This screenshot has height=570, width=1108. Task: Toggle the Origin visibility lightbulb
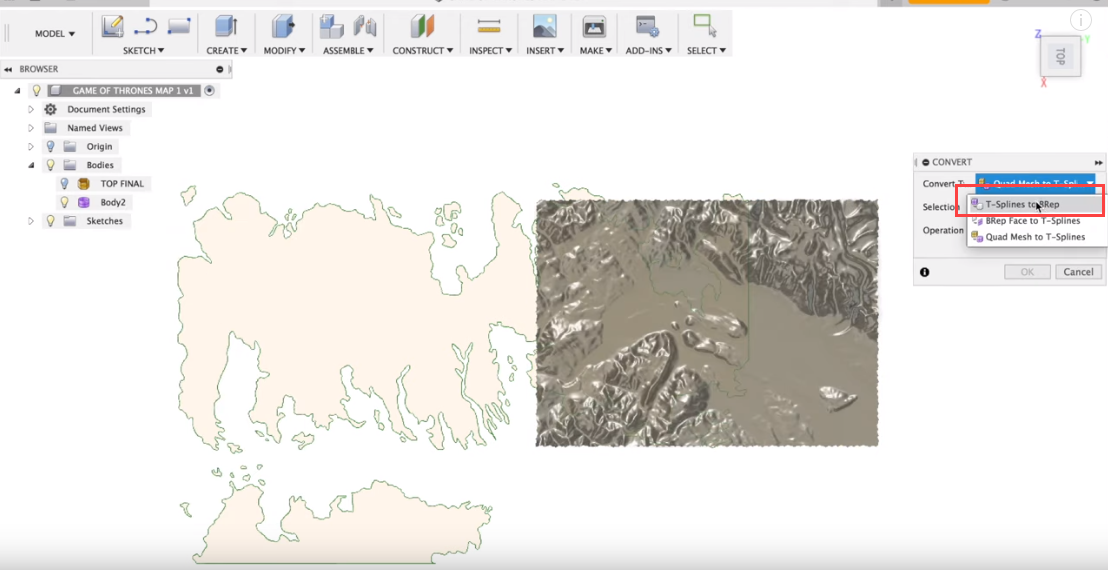tap(50, 146)
